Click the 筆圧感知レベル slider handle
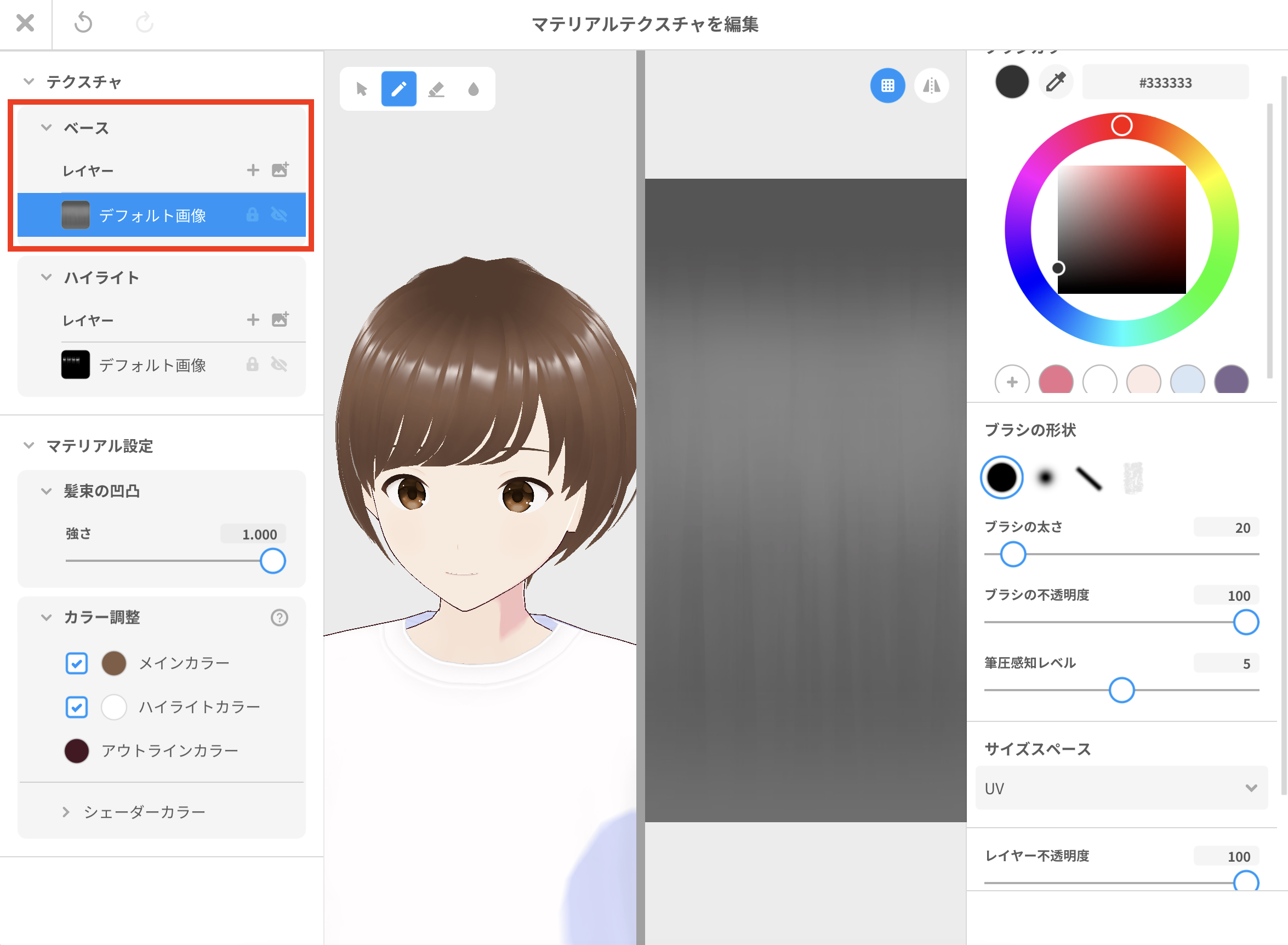This screenshot has height=945, width=1288. coord(1121,690)
